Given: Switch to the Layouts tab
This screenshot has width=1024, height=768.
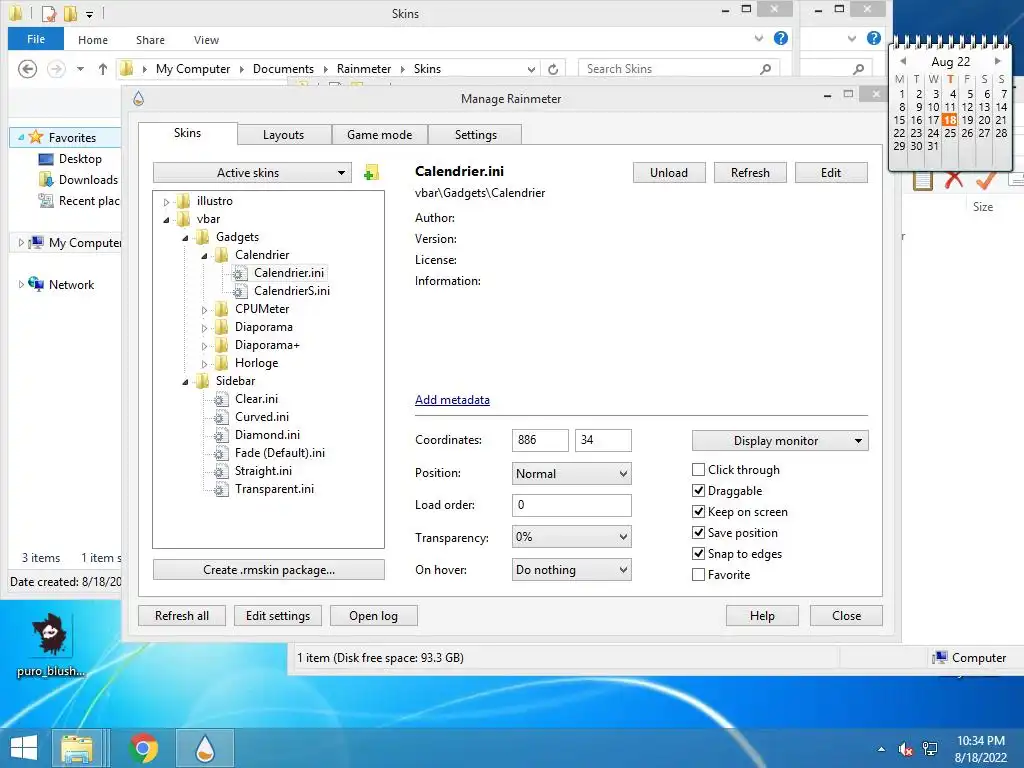Looking at the screenshot, I should (283, 135).
